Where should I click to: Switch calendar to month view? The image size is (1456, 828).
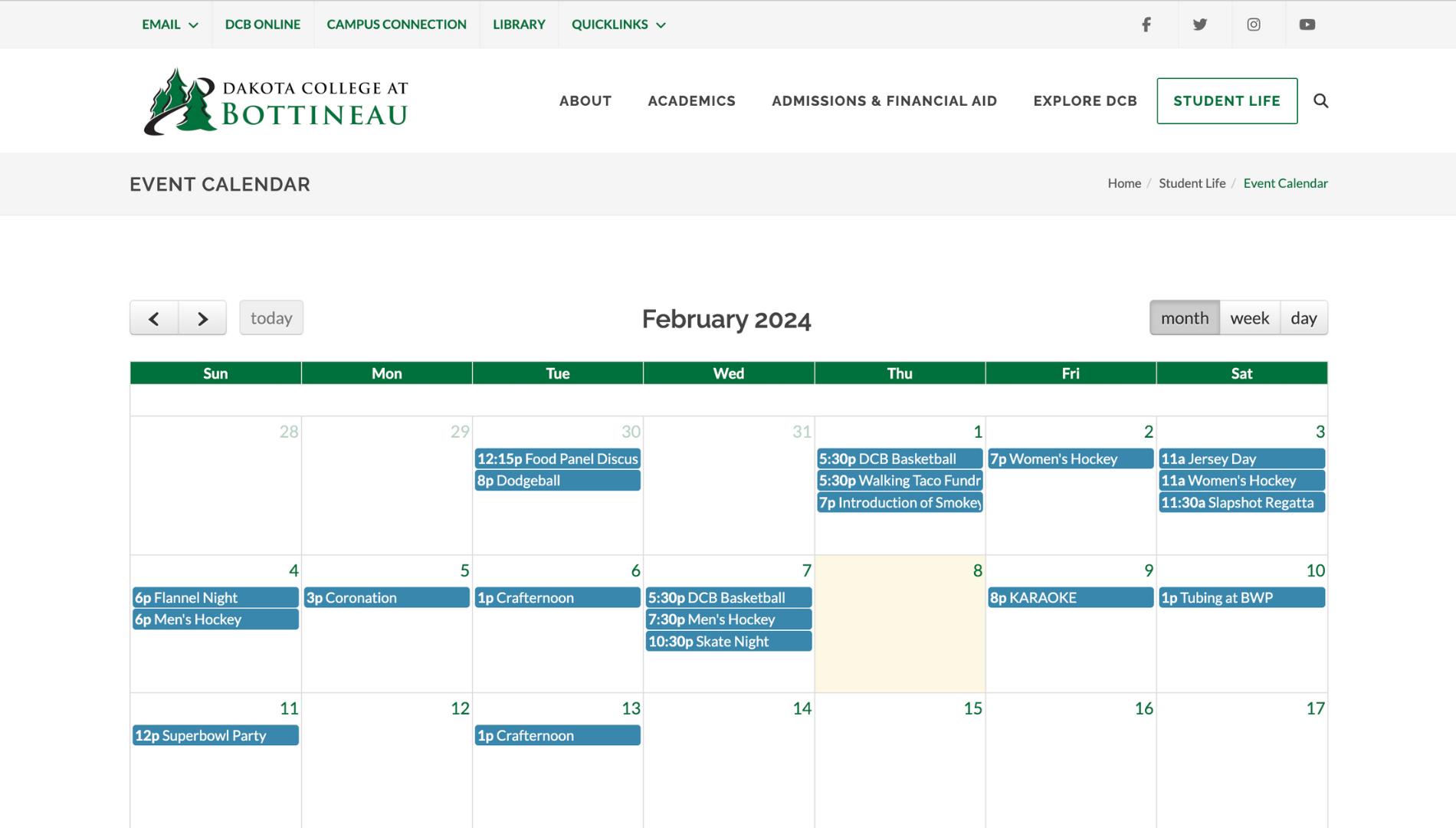(x=1184, y=318)
